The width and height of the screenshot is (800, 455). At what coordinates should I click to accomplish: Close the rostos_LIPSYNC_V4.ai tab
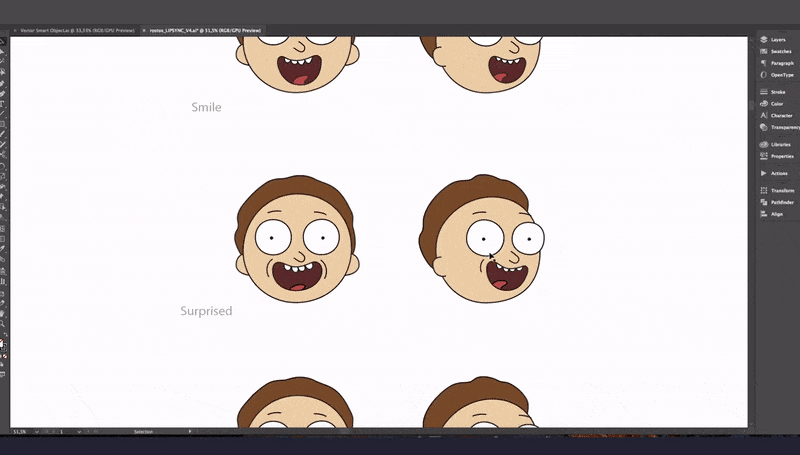click(144, 31)
